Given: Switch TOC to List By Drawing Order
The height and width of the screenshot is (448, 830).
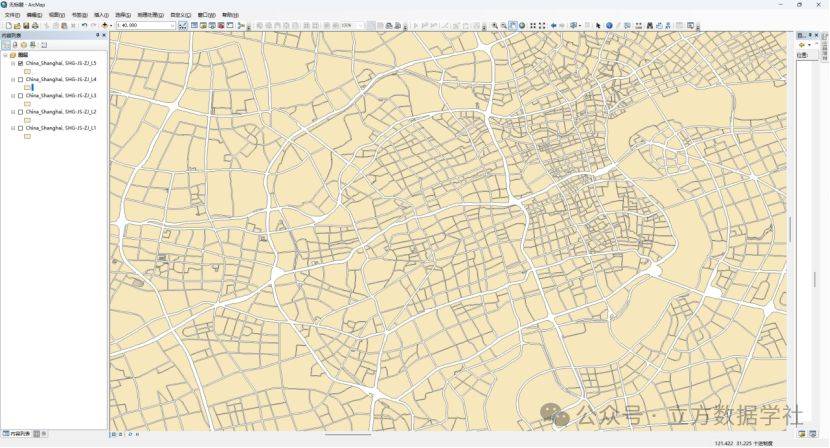Looking at the screenshot, I should pyautogui.click(x=6, y=44).
